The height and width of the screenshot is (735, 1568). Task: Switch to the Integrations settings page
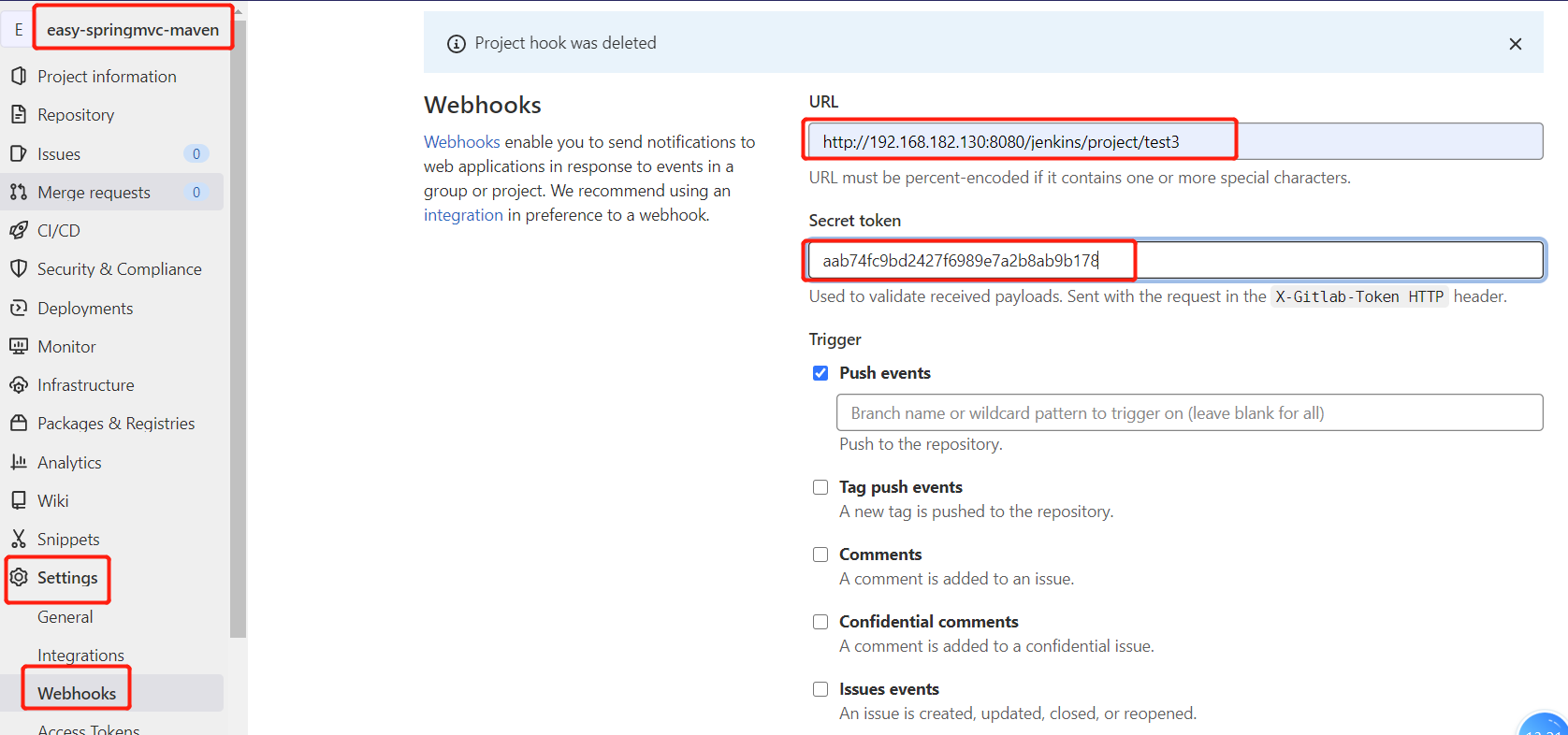click(80, 655)
